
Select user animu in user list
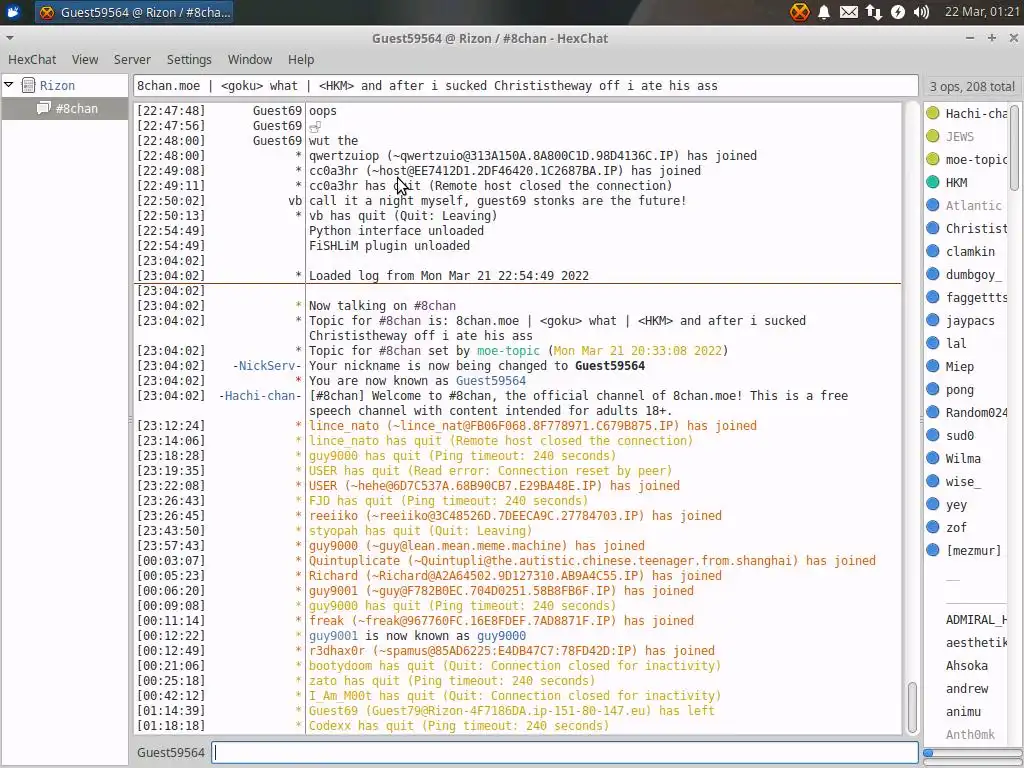(x=963, y=711)
